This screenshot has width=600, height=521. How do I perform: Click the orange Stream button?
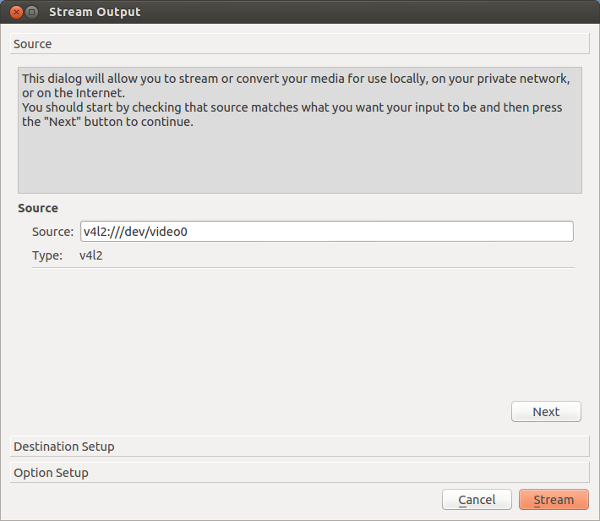[553, 499]
